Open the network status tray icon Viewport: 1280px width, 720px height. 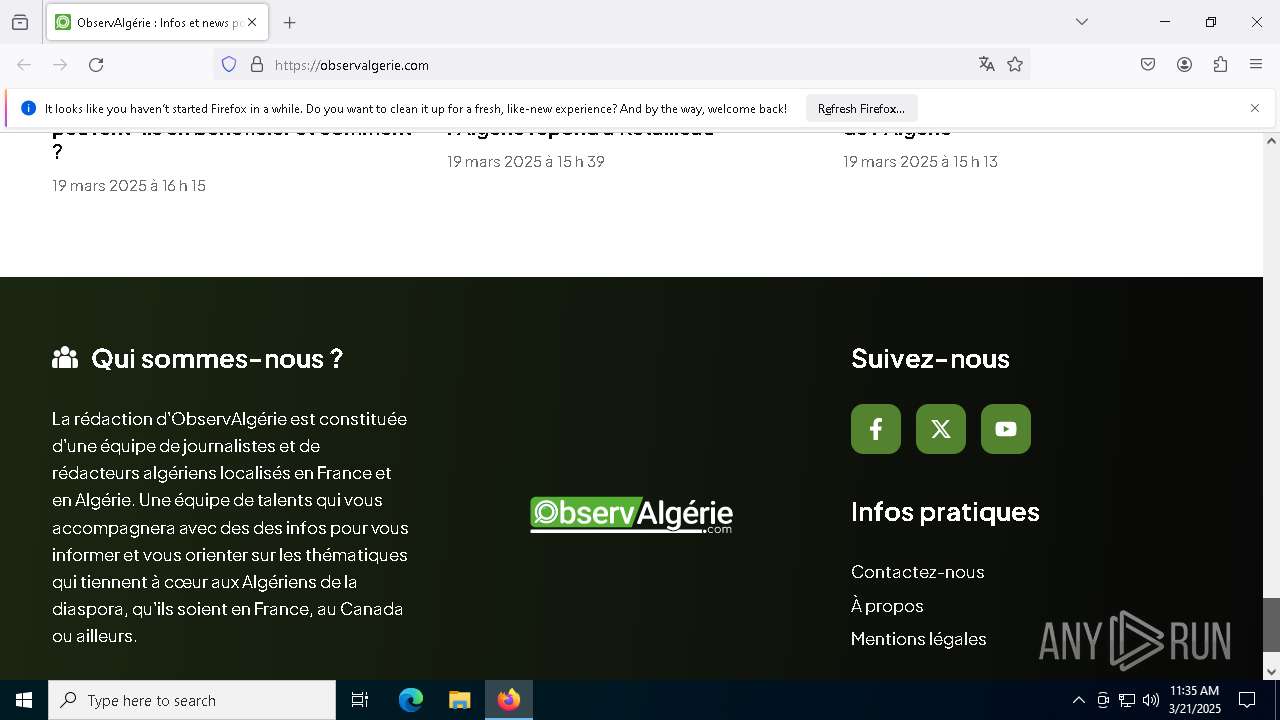point(1127,700)
